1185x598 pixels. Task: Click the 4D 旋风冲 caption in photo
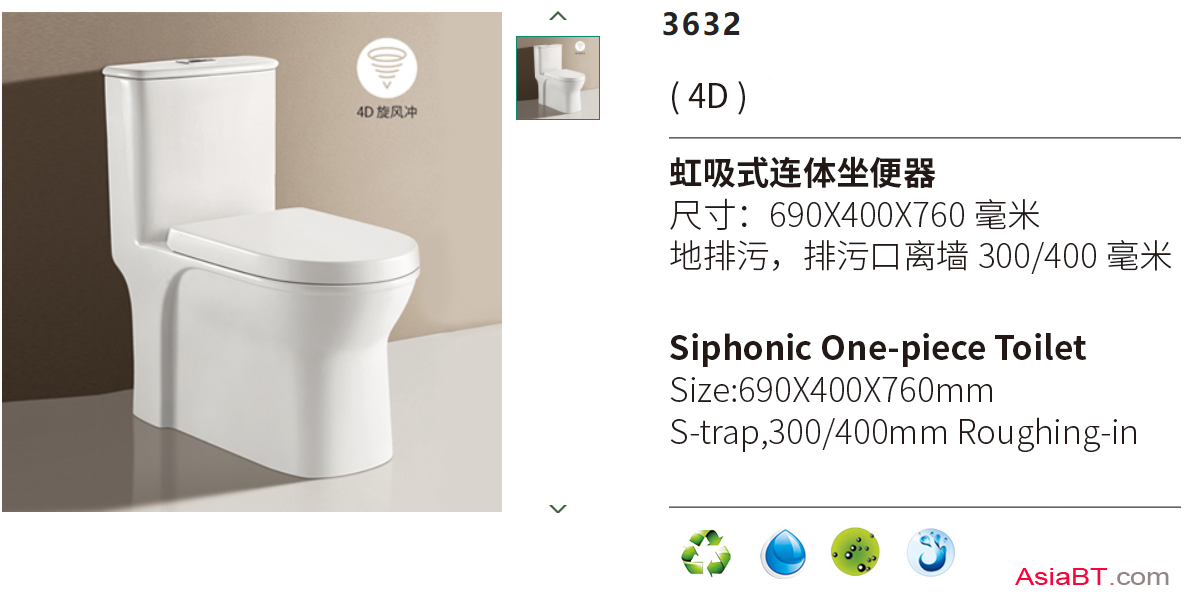click(x=387, y=112)
